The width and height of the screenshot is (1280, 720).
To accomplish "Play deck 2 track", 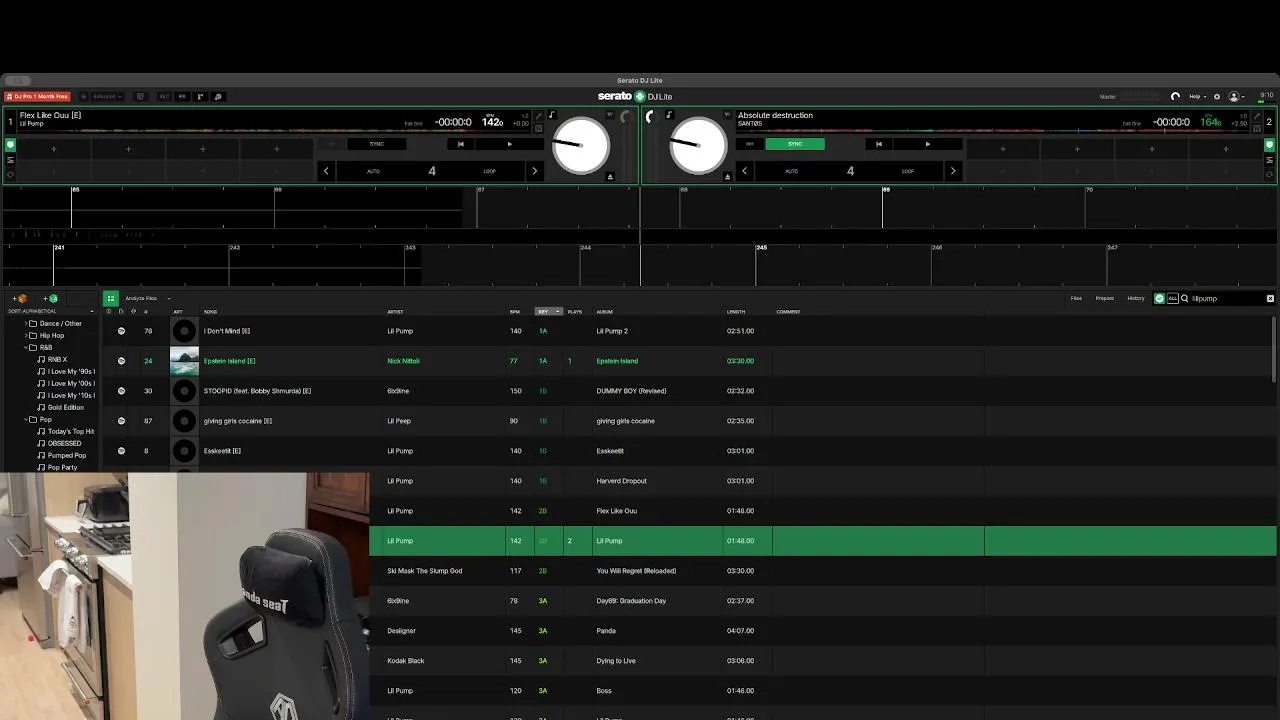I will (x=927, y=144).
